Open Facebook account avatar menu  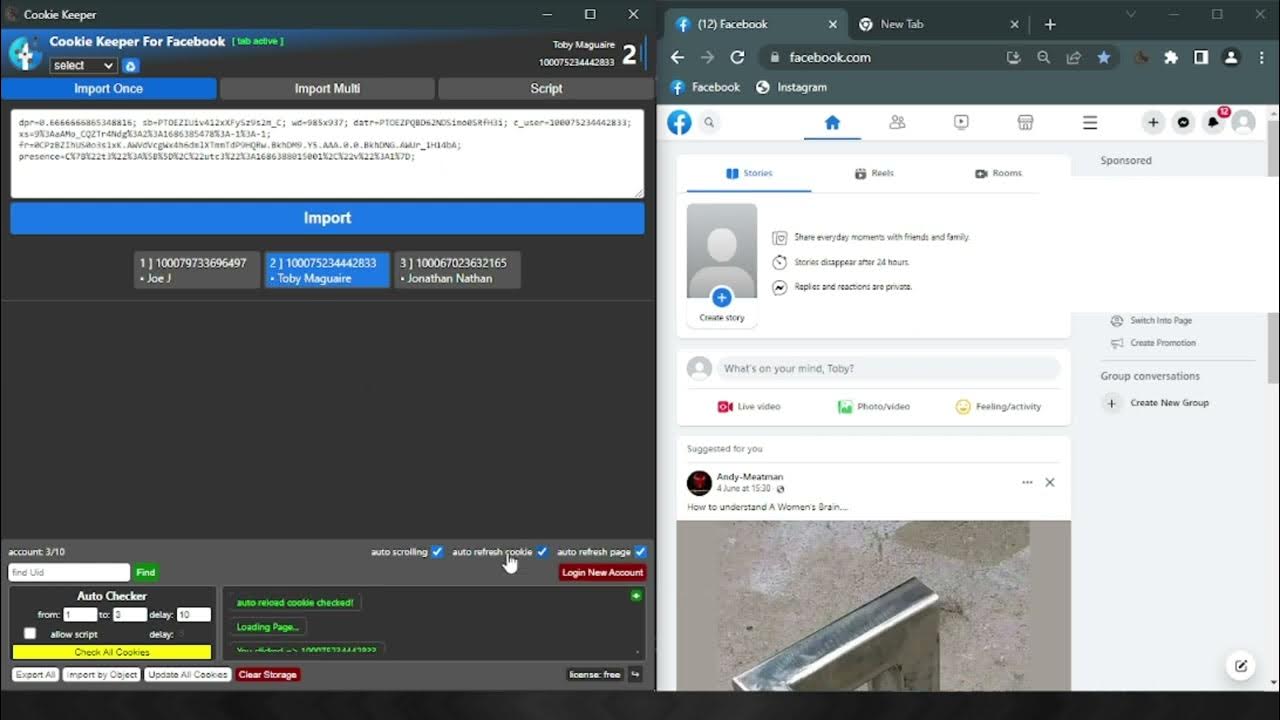[1244, 122]
